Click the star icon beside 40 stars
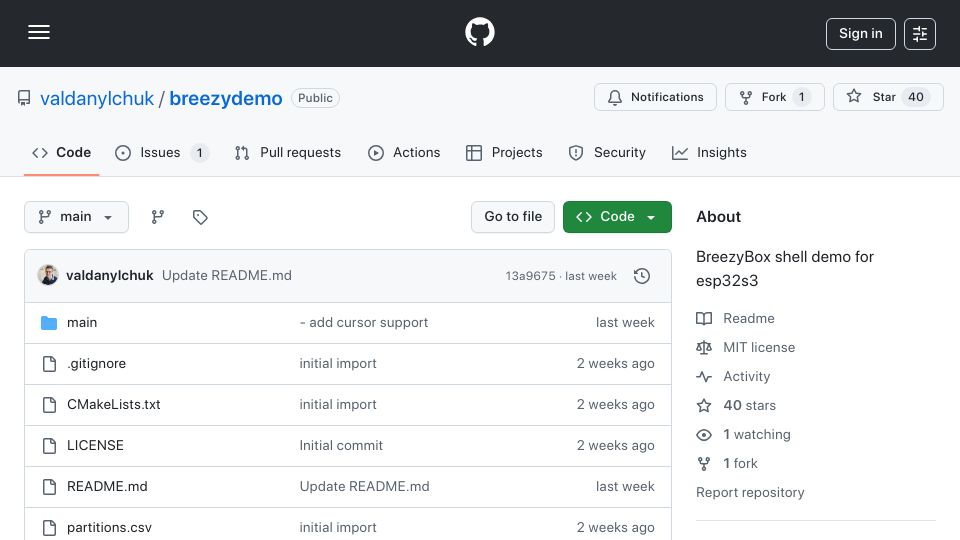Image resolution: width=960 pixels, height=540 pixels. point(704,405)
